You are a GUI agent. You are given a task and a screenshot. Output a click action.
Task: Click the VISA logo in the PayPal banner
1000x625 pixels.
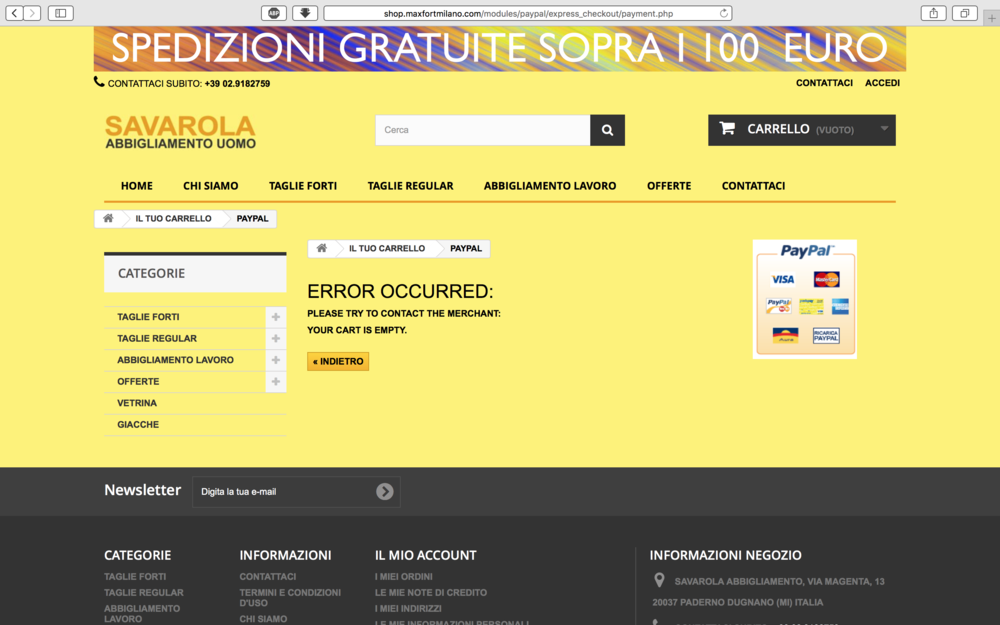click(783, 279)
